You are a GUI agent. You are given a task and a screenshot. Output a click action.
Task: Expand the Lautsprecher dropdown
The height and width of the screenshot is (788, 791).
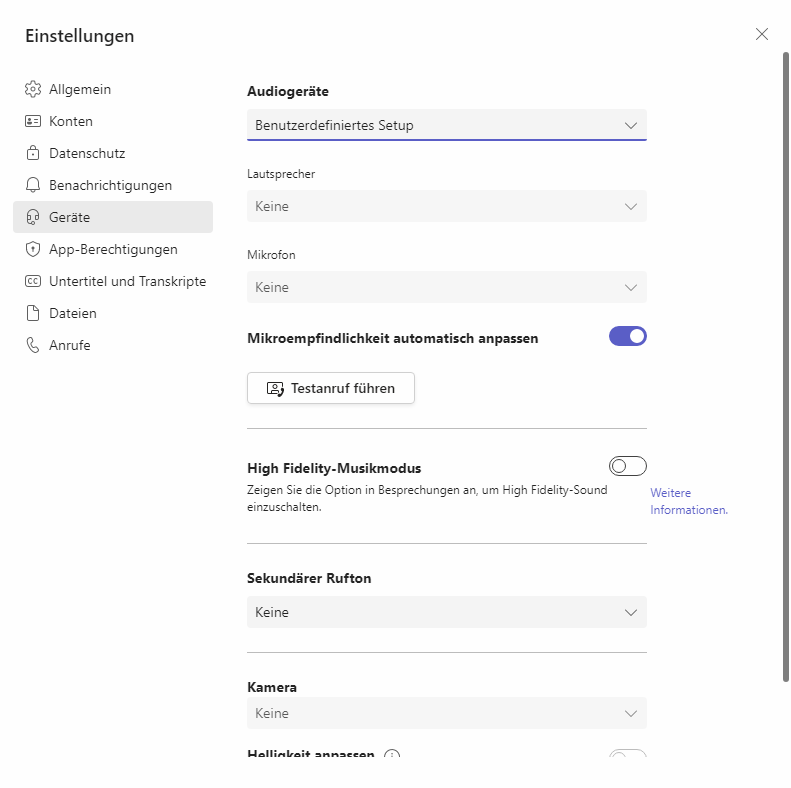pyautogui.click(x=446, y=206)
